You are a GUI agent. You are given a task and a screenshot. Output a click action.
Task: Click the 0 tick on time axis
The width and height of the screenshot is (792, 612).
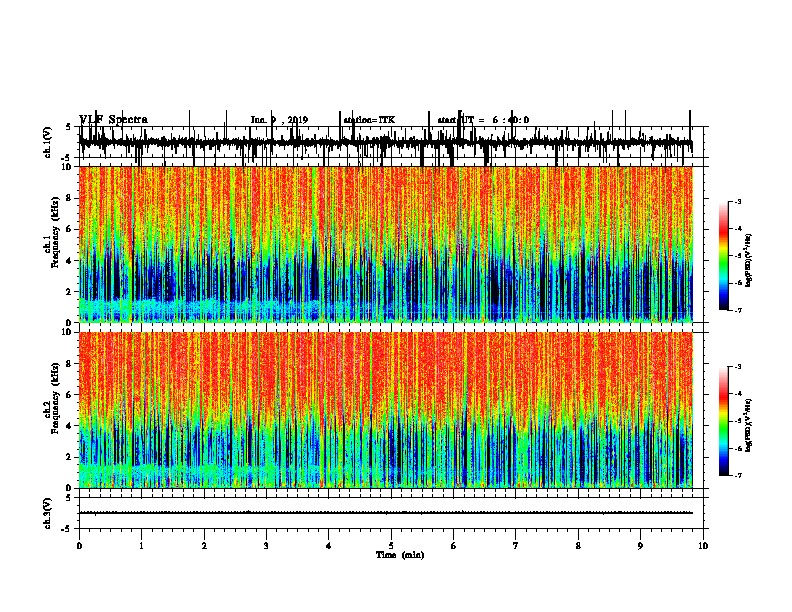[x=79, y=546]
